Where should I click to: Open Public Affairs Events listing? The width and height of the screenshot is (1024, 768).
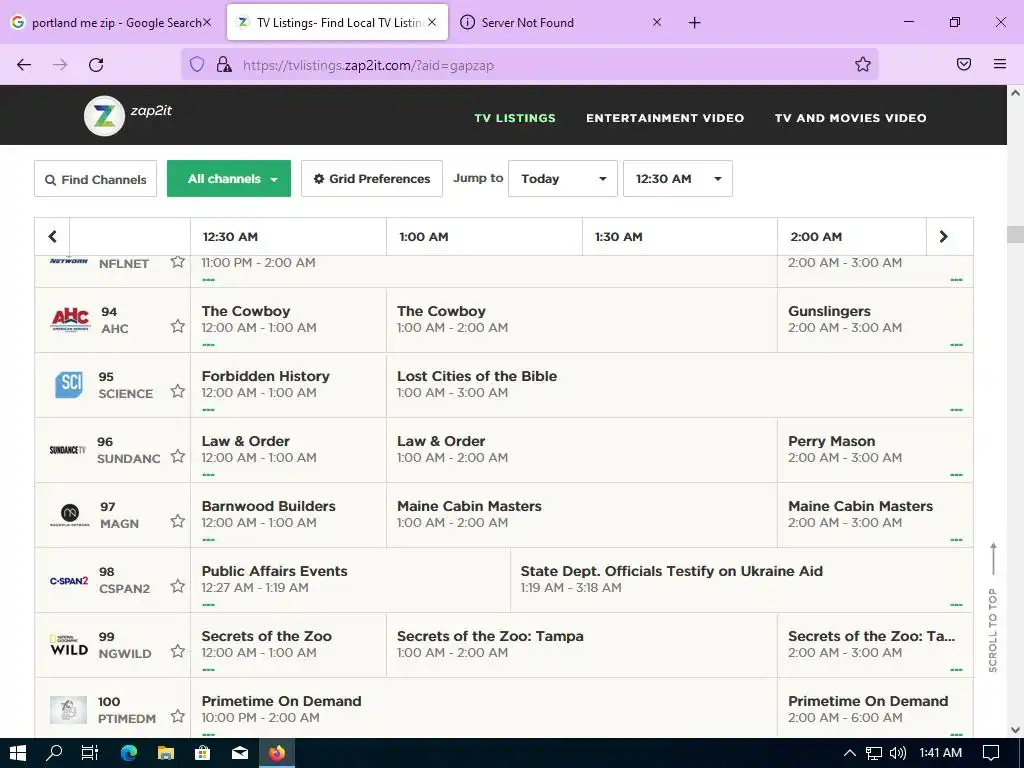coord(350,580)
